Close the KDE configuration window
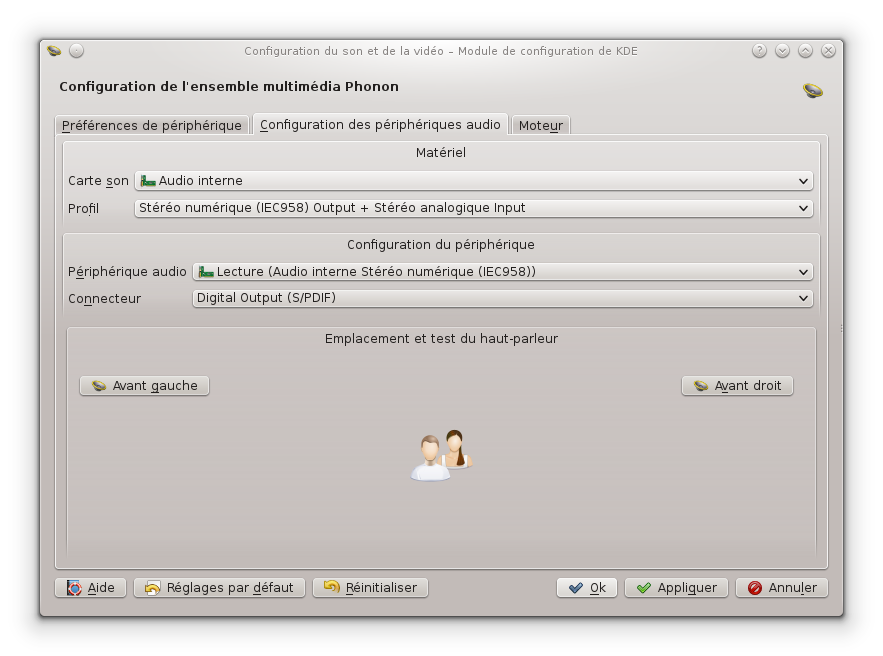 point(828,51)
